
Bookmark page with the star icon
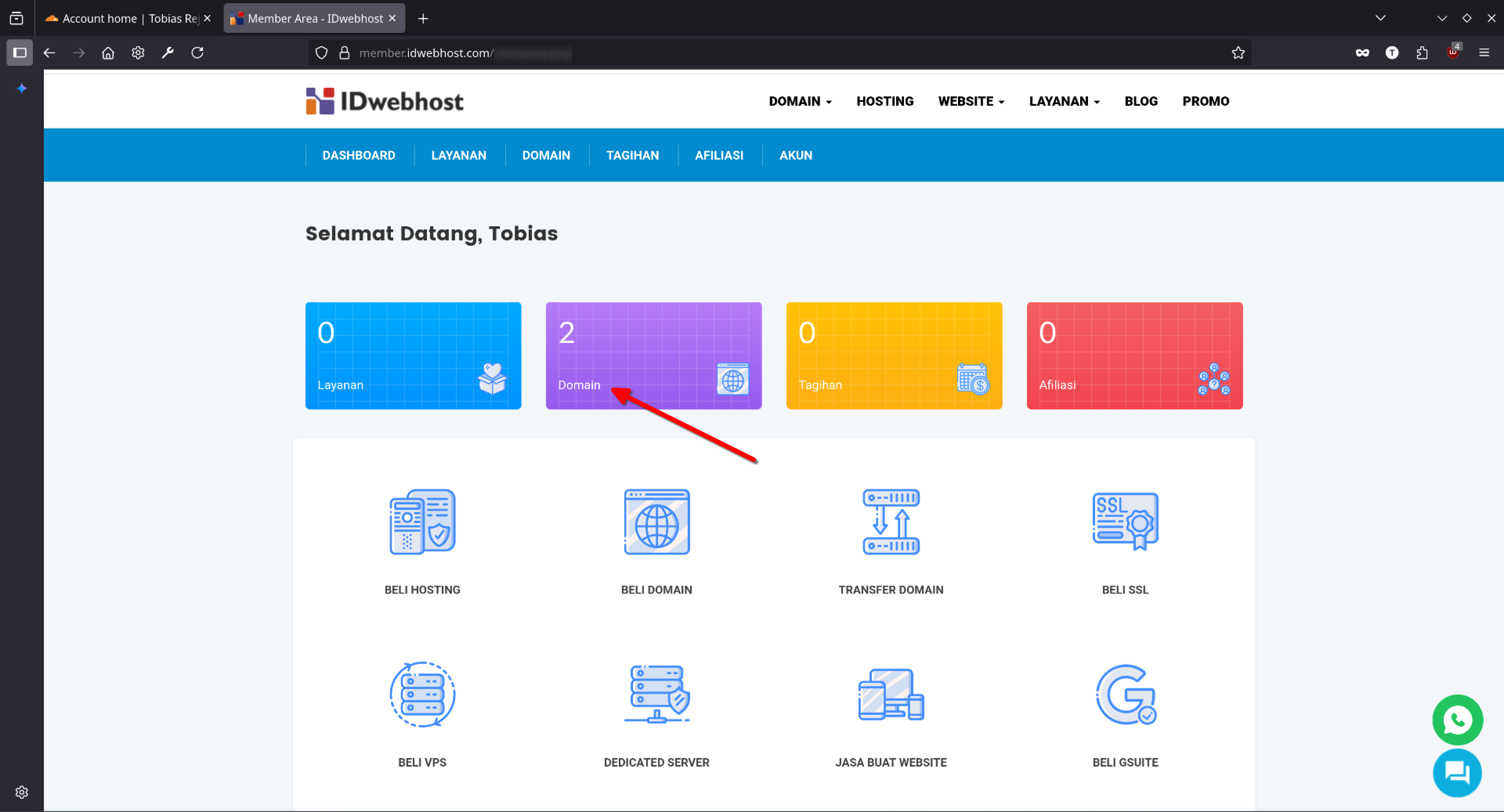1238,53
